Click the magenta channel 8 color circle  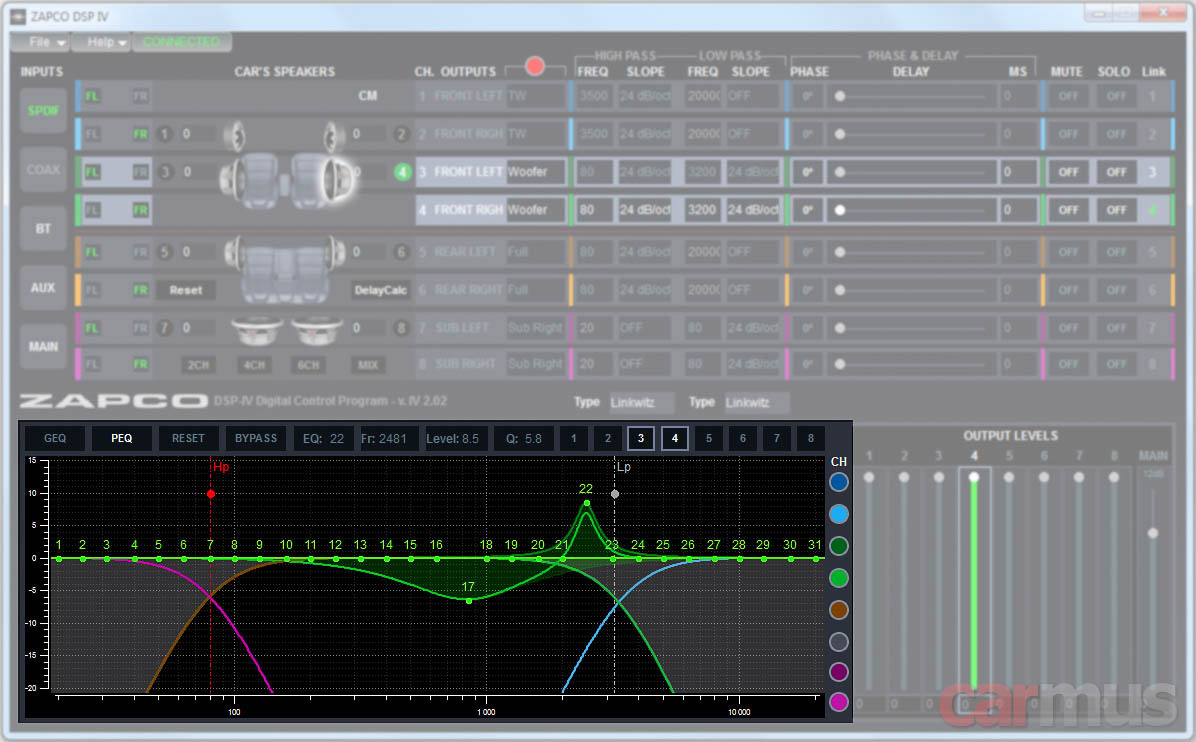coord(838,702)
